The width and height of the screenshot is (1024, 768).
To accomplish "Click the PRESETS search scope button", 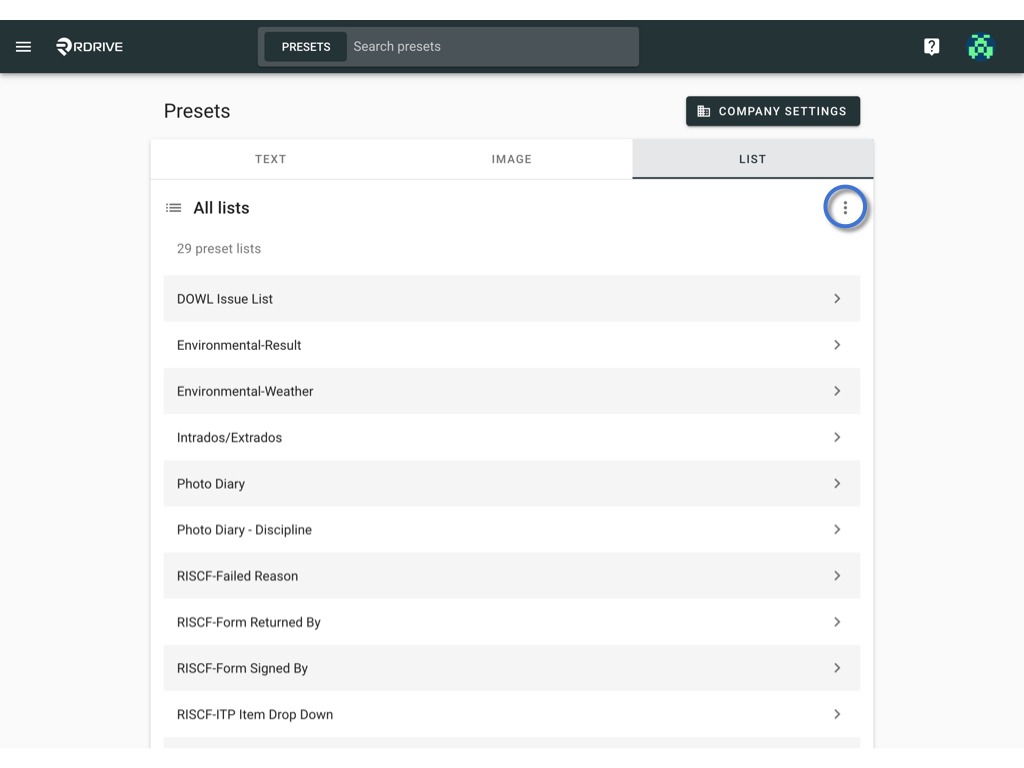I will click(306, 46).
